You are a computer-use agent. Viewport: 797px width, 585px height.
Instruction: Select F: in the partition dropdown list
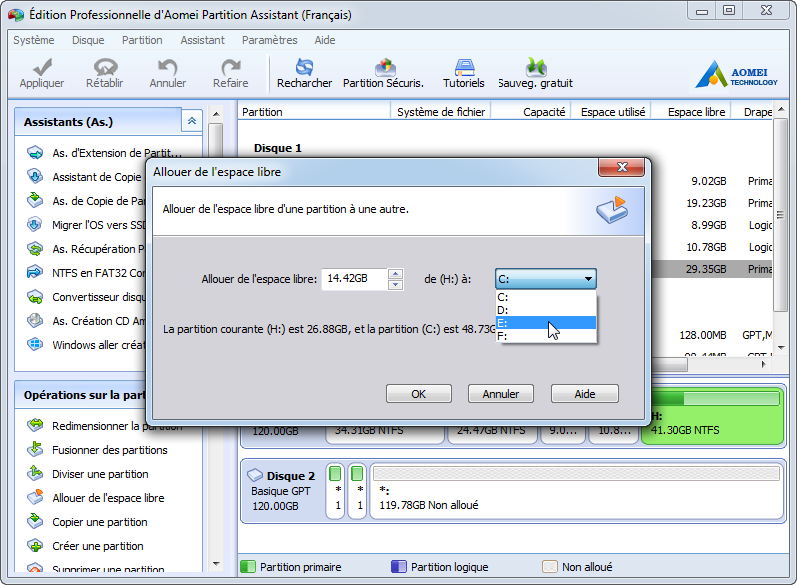pos(545,336)
